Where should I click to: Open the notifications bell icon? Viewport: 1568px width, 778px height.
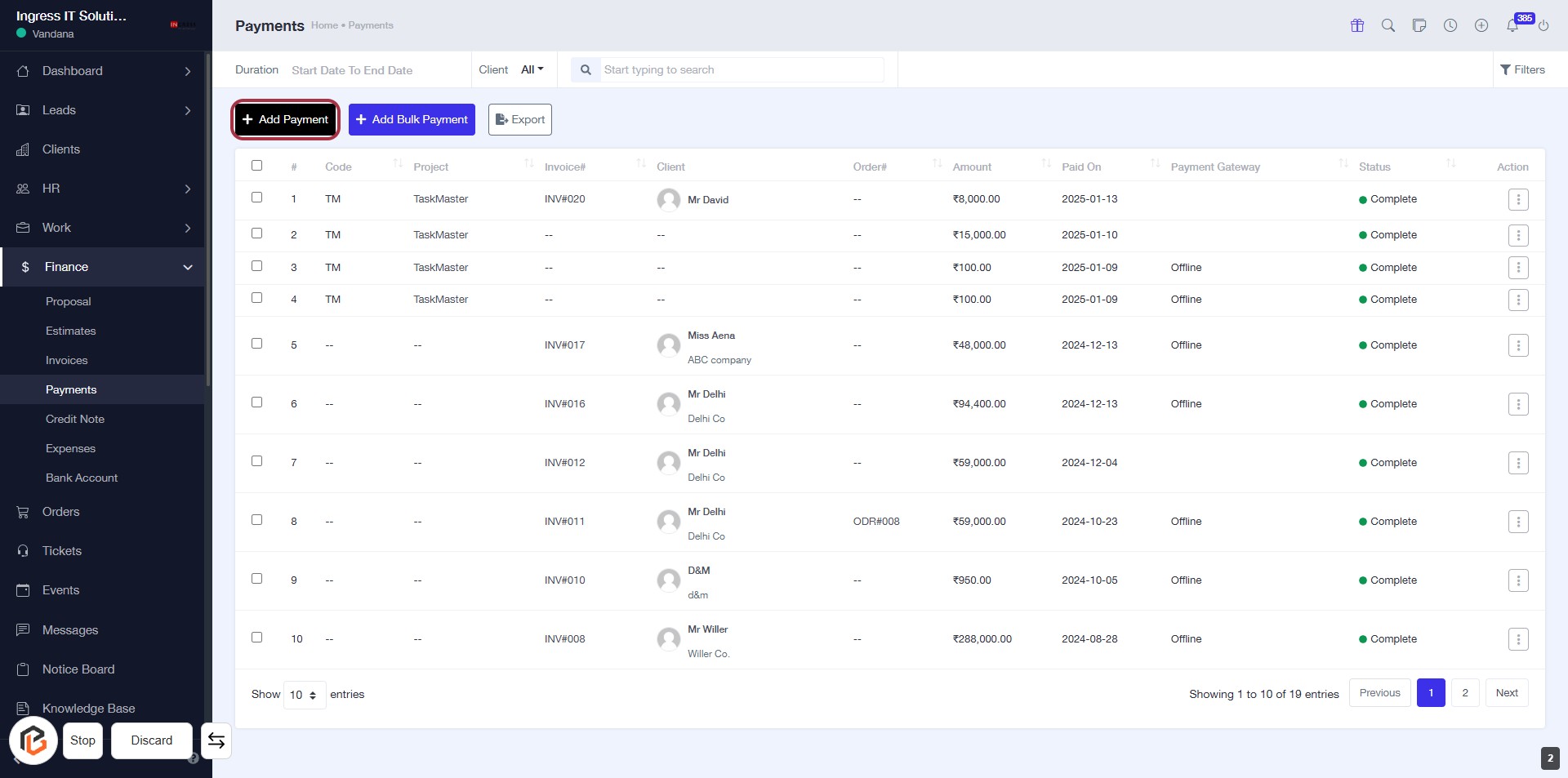tap(1512, 25)
